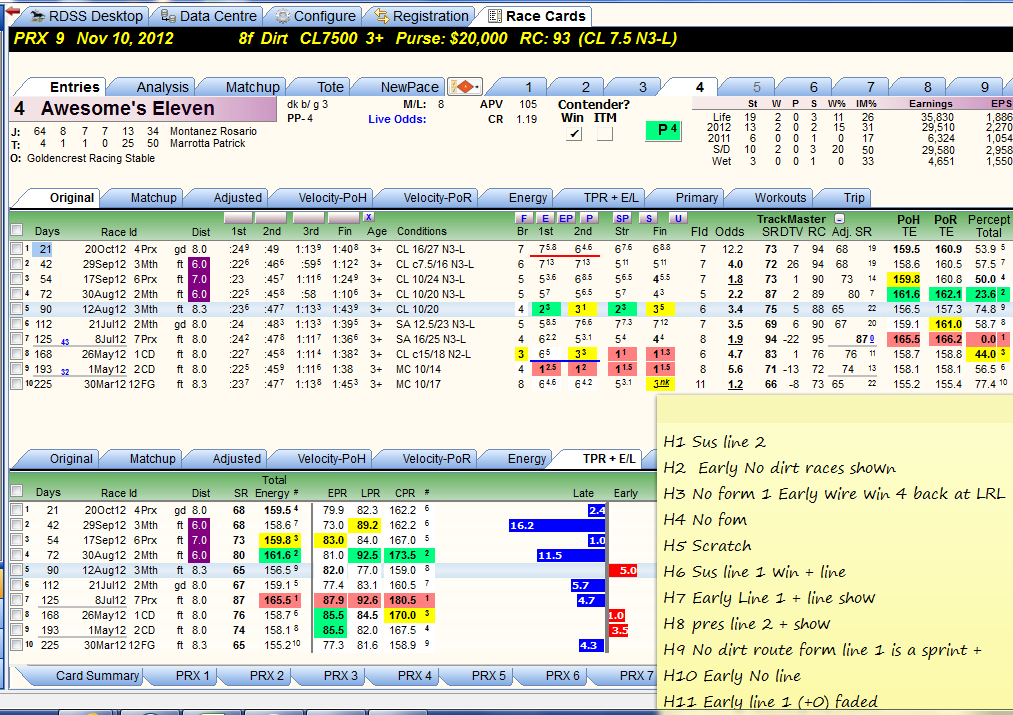The image size is (1013, 715).
Task: Open the orange diamond dropdown button
Action: click(x=465, y=87)
